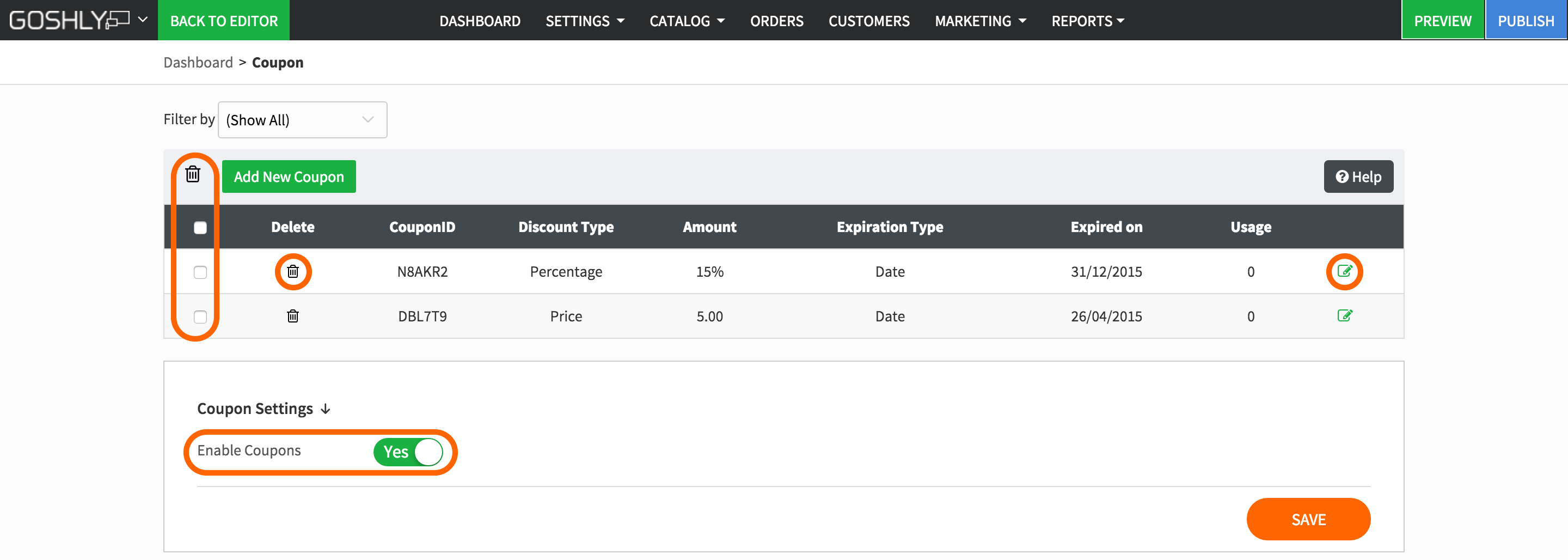The image size is (1568, 560).
Task: Open the Filter by dropdown
Action: click(303, 120)
